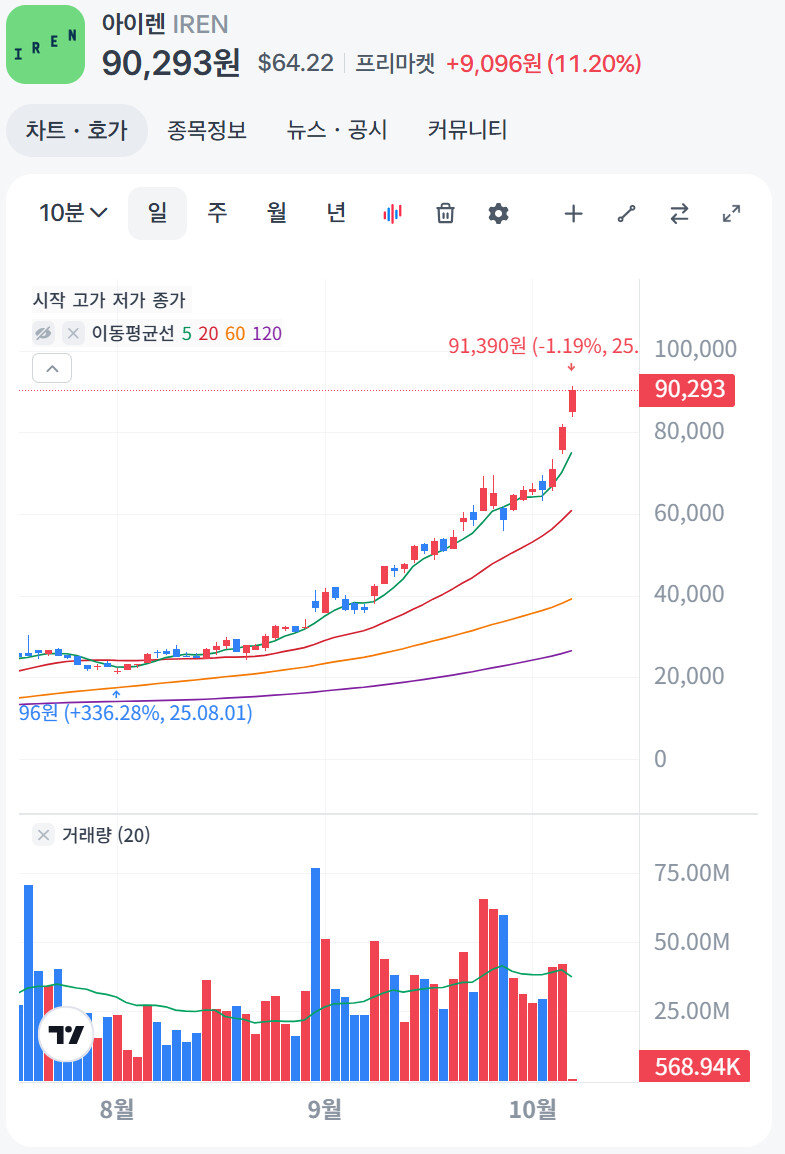Select the 주 weekly period button
This screenshot has height=1154, width=785.
click(217, 213)
